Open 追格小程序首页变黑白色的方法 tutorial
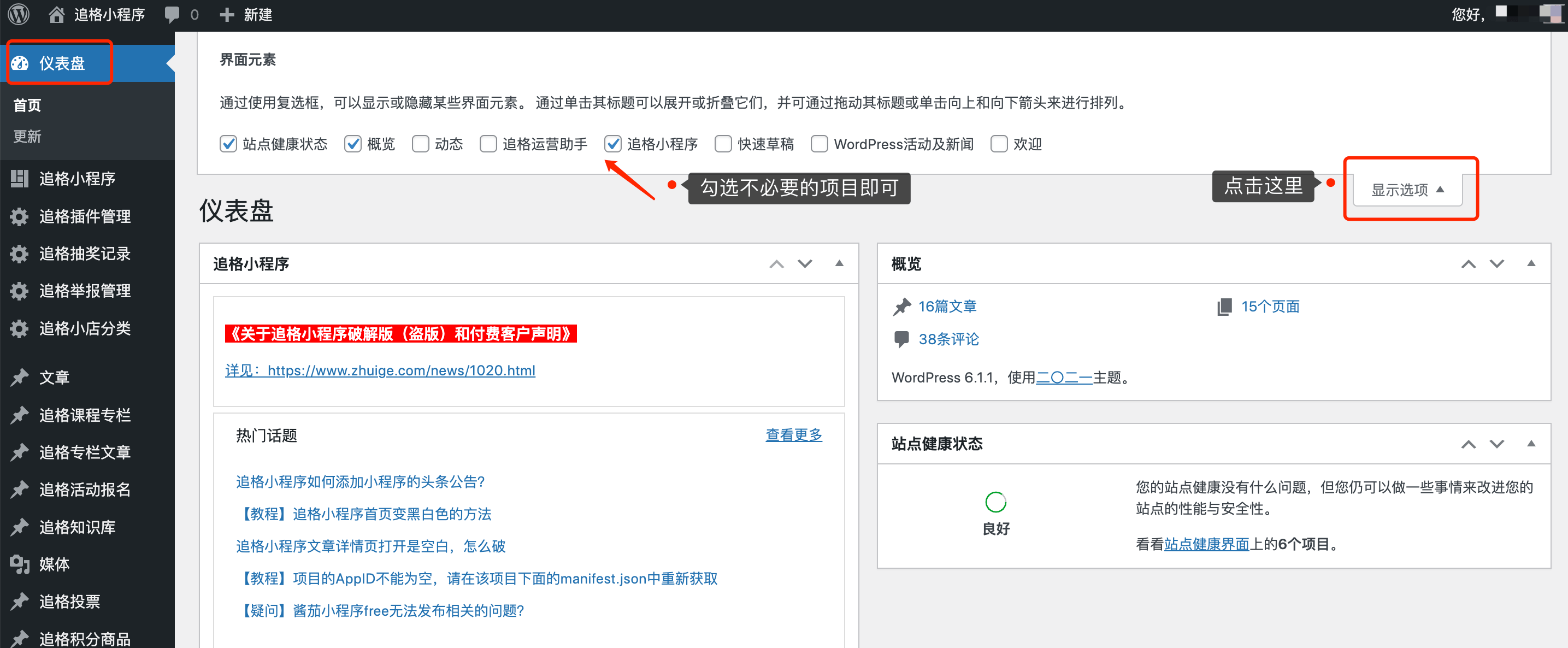Screen dimensions: 1568x648 click(364, 514)
